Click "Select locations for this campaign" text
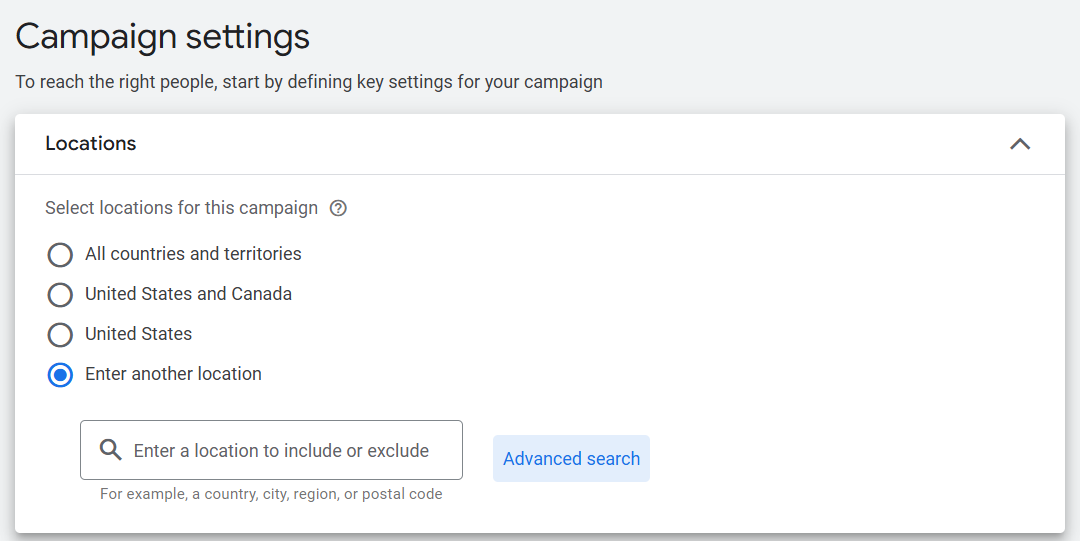 click(181, 208)
